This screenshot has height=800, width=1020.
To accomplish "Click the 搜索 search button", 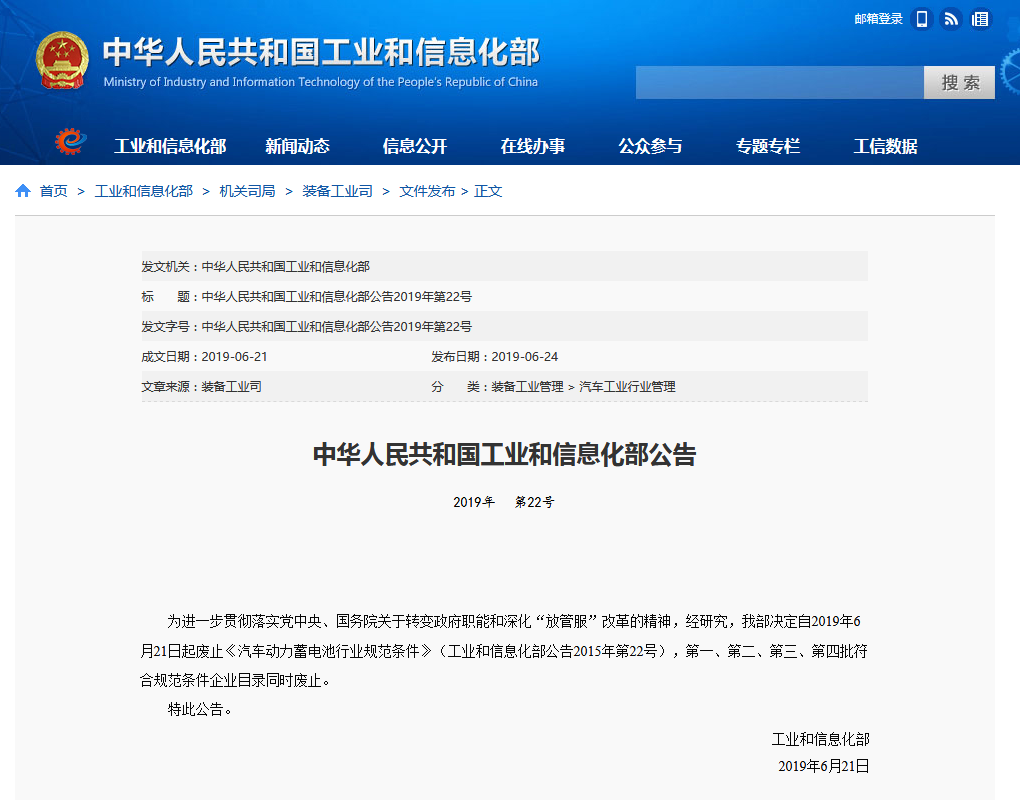I will coord(959,83).
